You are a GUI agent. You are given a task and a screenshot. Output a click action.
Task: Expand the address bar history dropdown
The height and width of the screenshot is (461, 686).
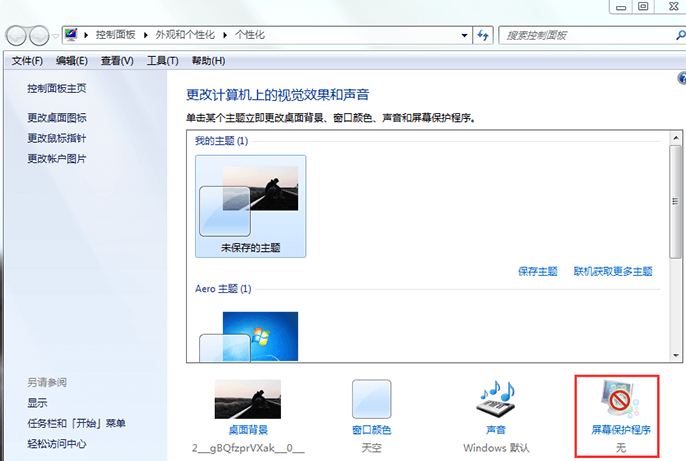point(463,35)
